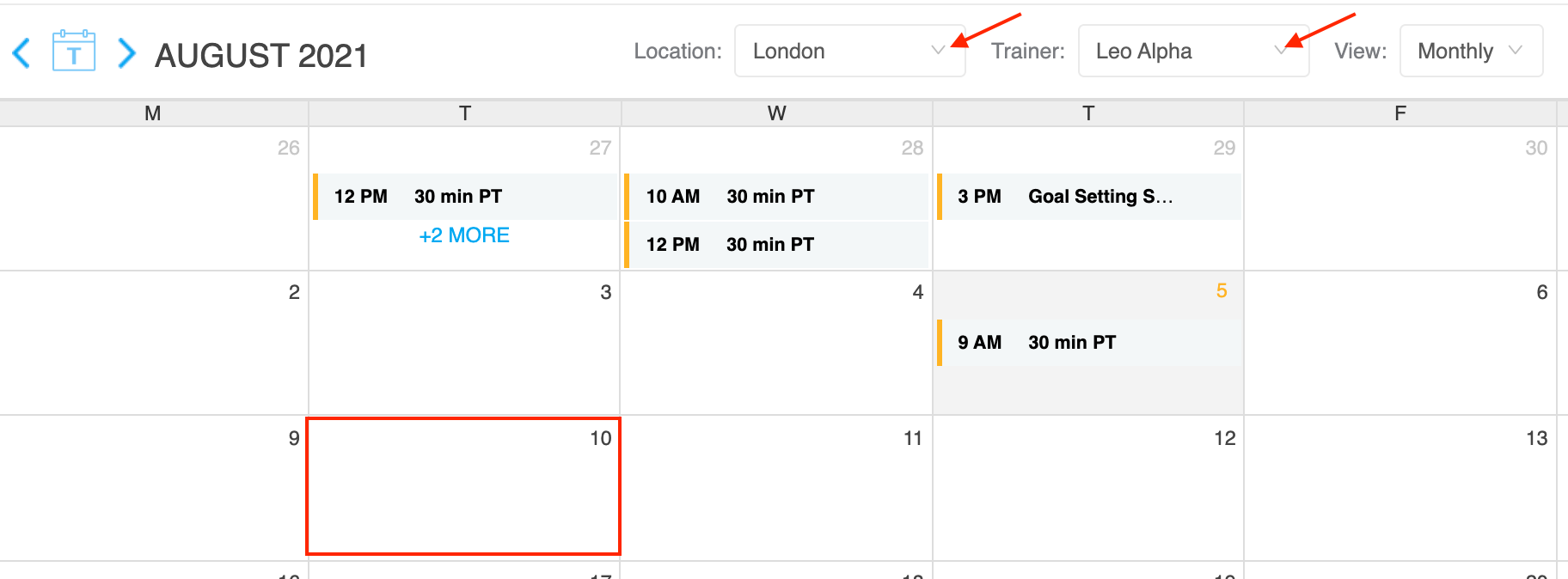Image resolution: width=1568 pixels, height=579 pixels.
Task: Select the day cell for the 11th
Action: point(776,488)
